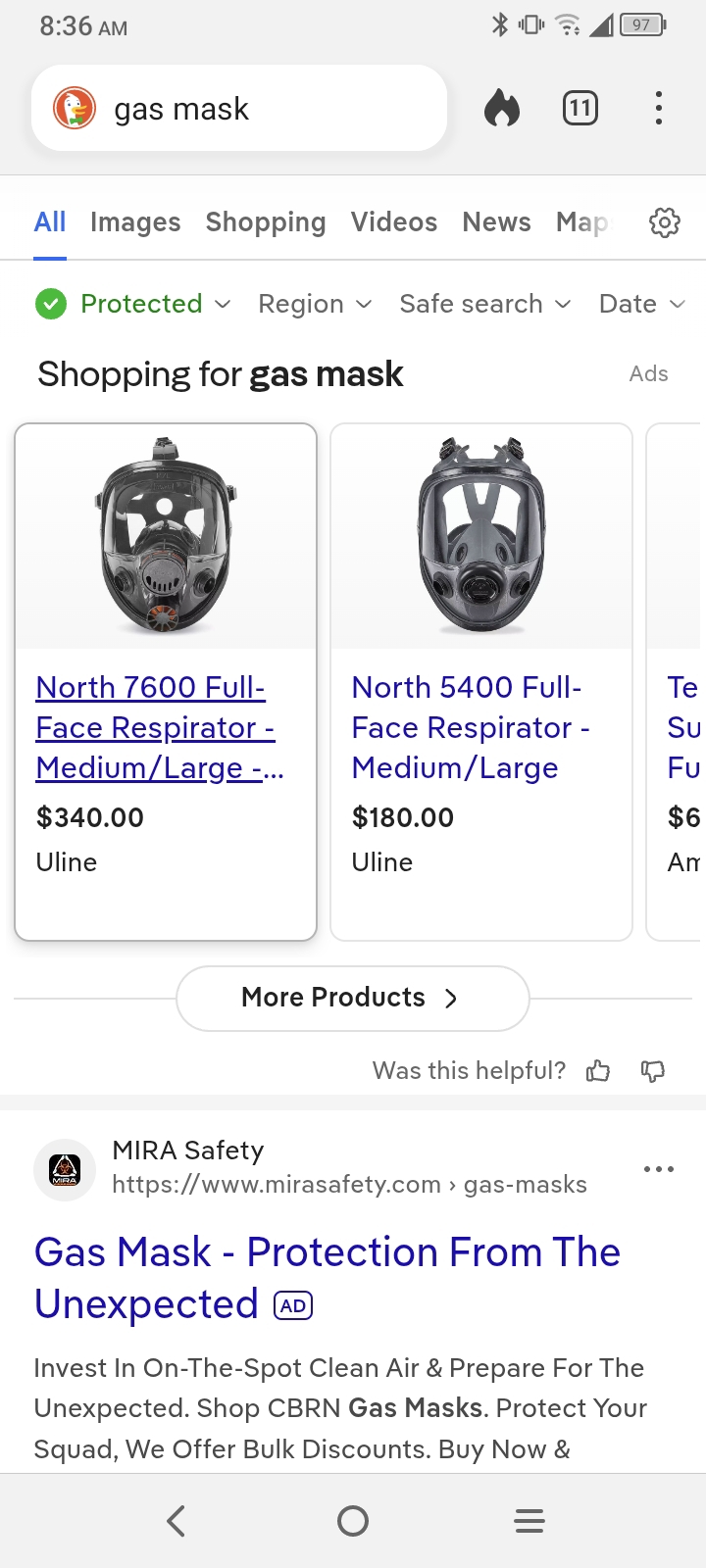Tap the thumbs down feedback icon
The height and width of the screenshot is (1568, 706).
point(653,1071)
